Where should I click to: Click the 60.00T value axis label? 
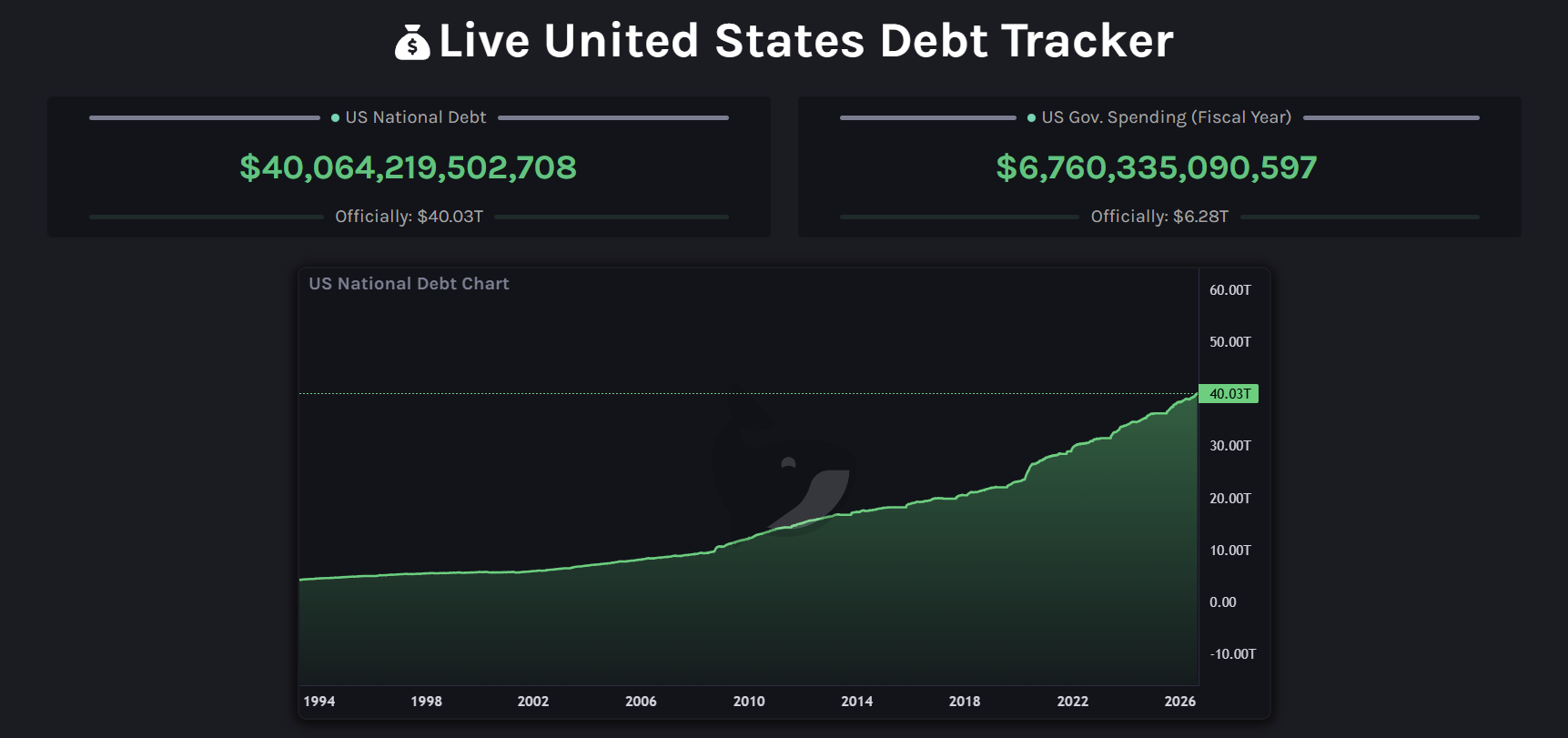1230,290
